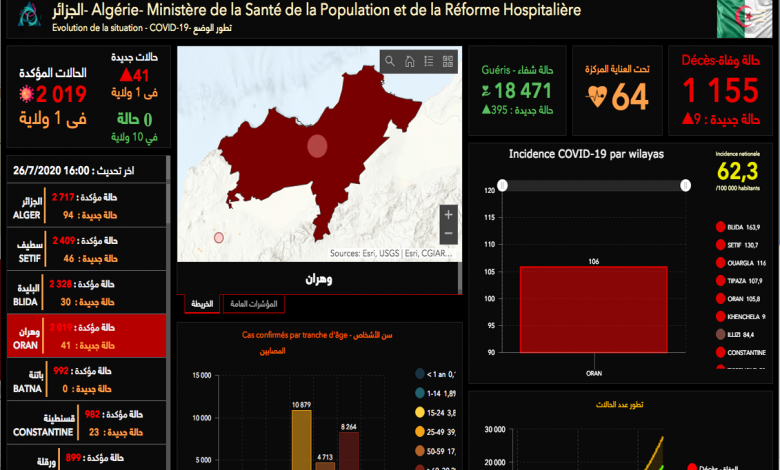Click the age bar labeled 8 264
Screen dimensions: 780x470
[349, 451]
